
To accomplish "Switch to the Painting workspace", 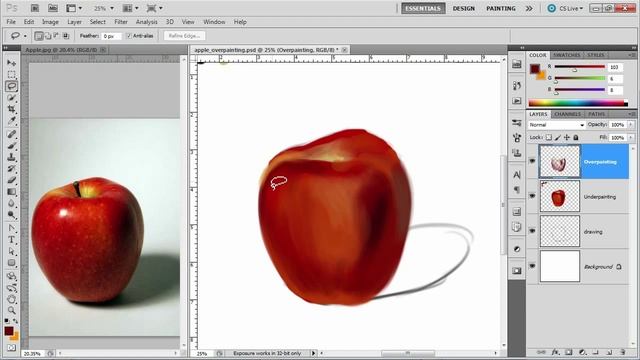I will (501, 8).
